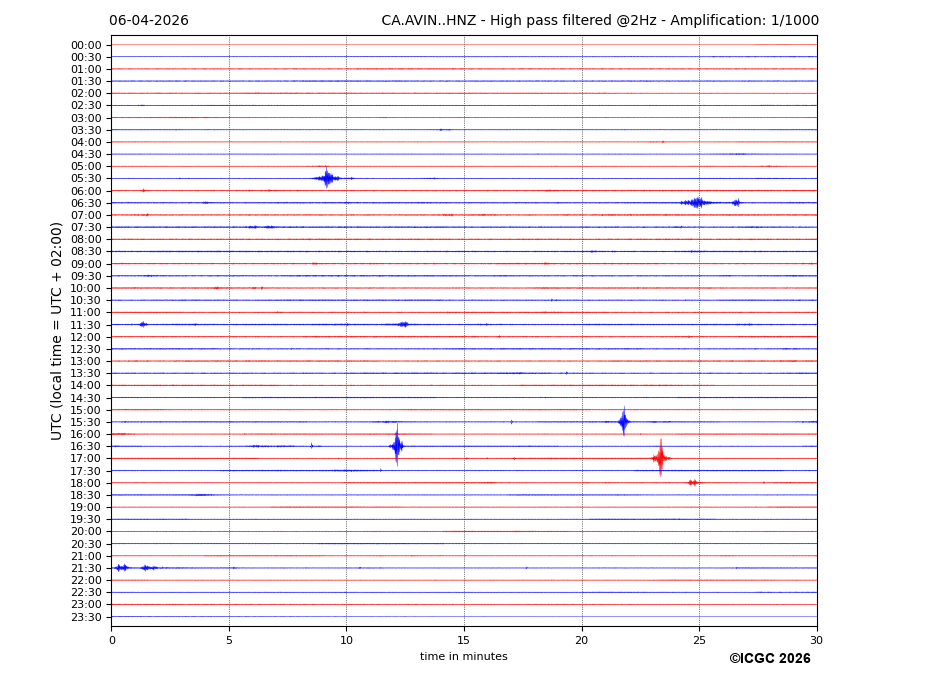
Task: Click the tall blue spike on the 16:30 trace
Action: tap(397, 446)
